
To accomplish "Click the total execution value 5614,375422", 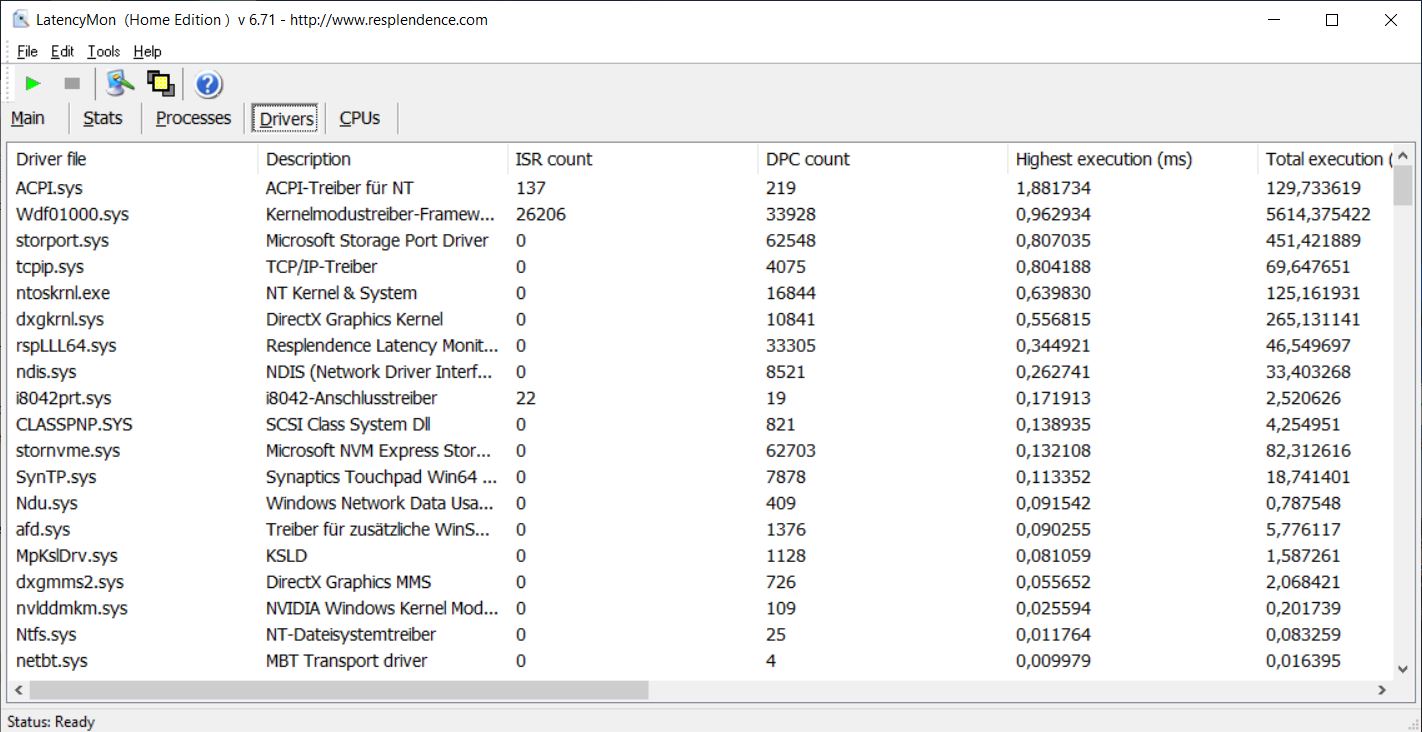I will coord(1318,214).
